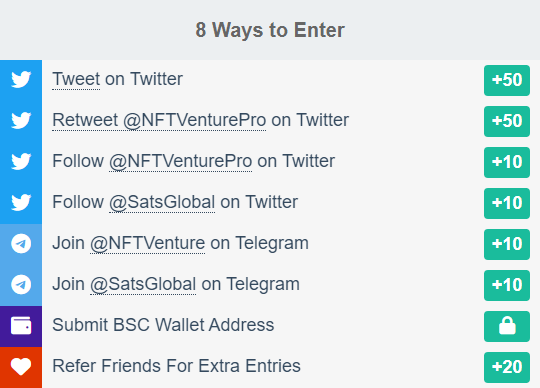The image size is (540, 388).
Task: Click the lock icon on BSC Wallet entry
Action: (507, 326)
